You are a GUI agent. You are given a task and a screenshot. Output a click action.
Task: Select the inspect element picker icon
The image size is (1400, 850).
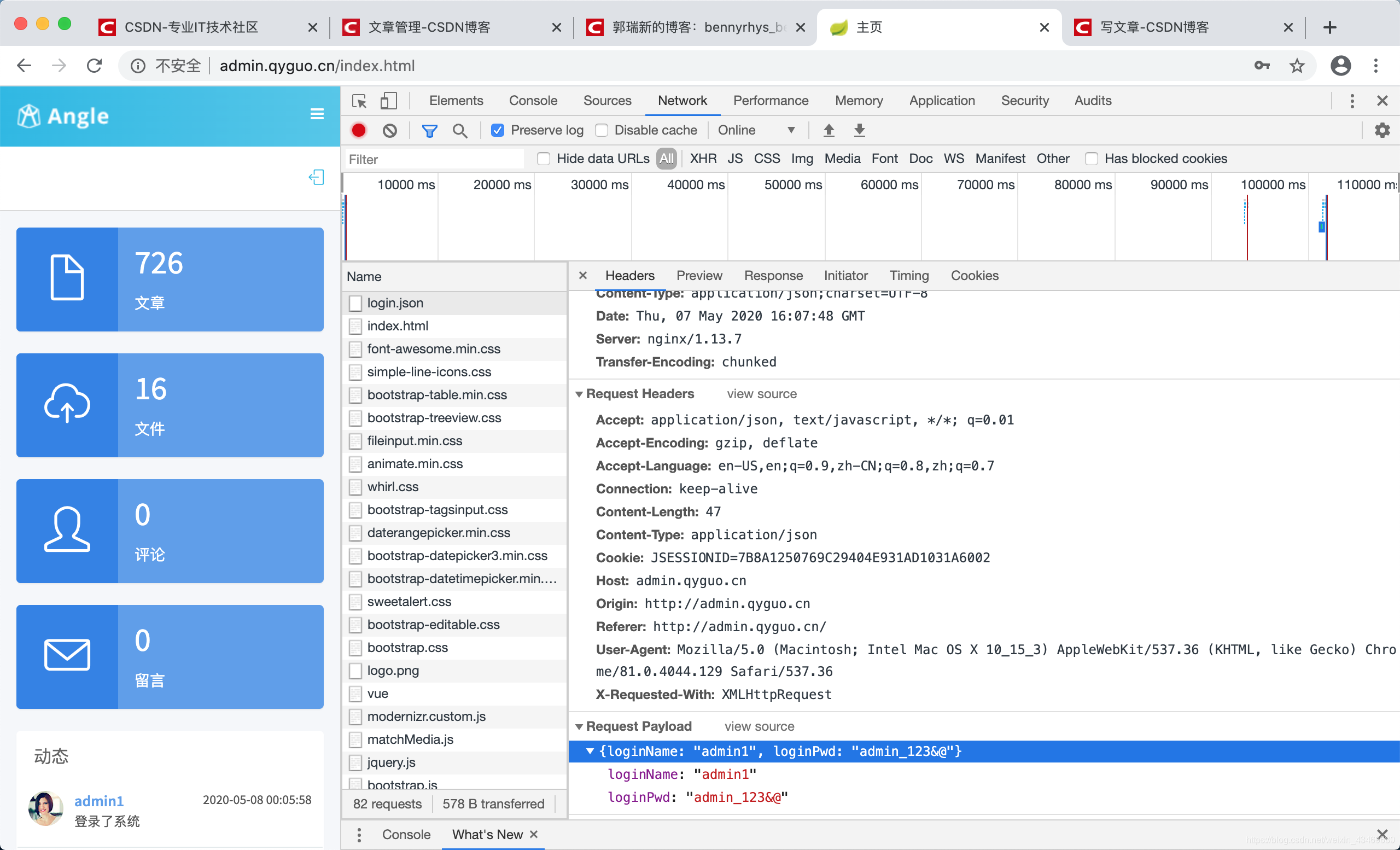(359, 101)
